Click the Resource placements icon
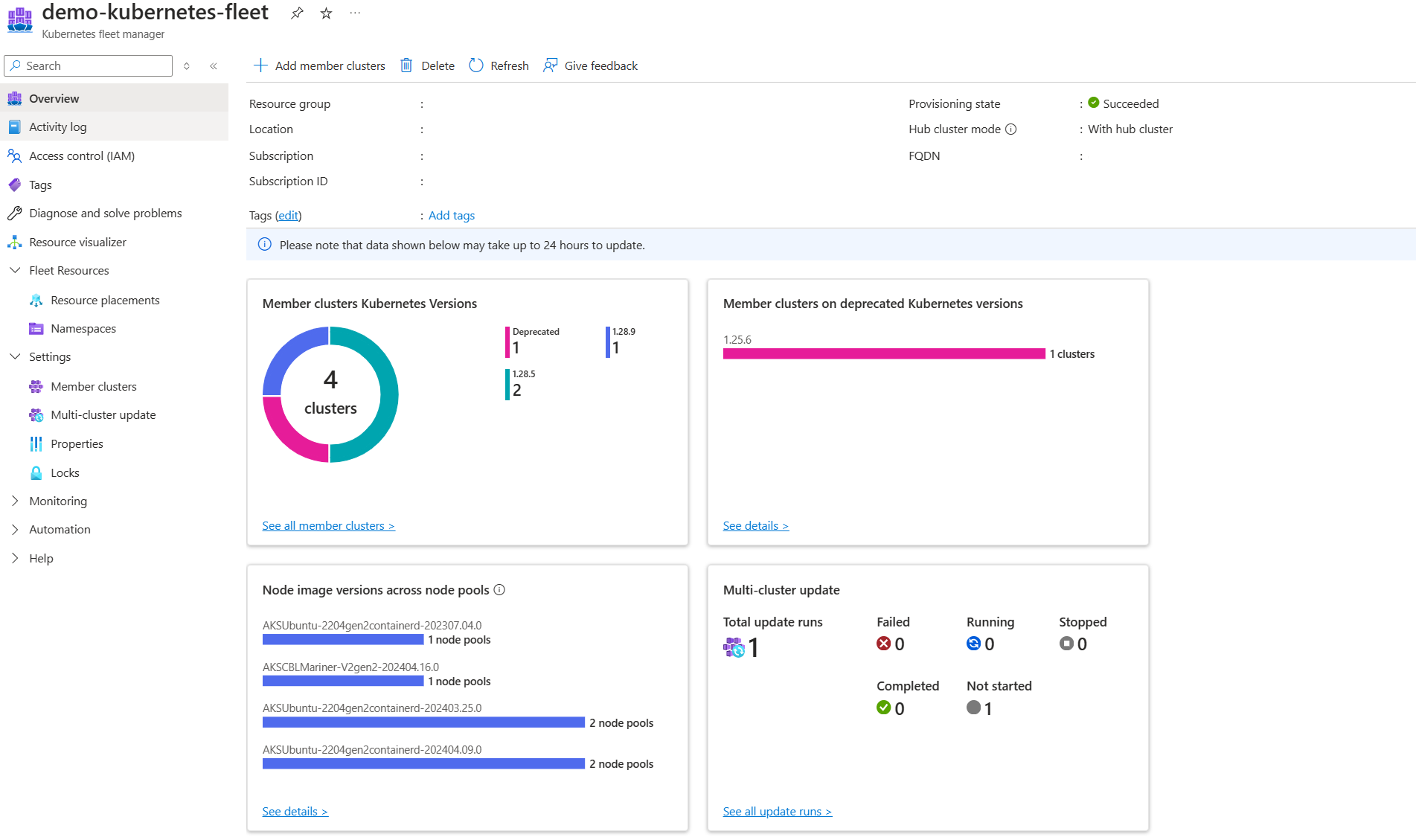Screen dimensions: 1416x840 pos(36,301)
